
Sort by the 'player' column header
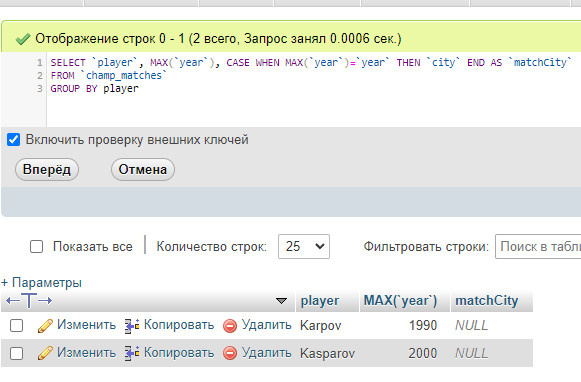tap(320, 301)
